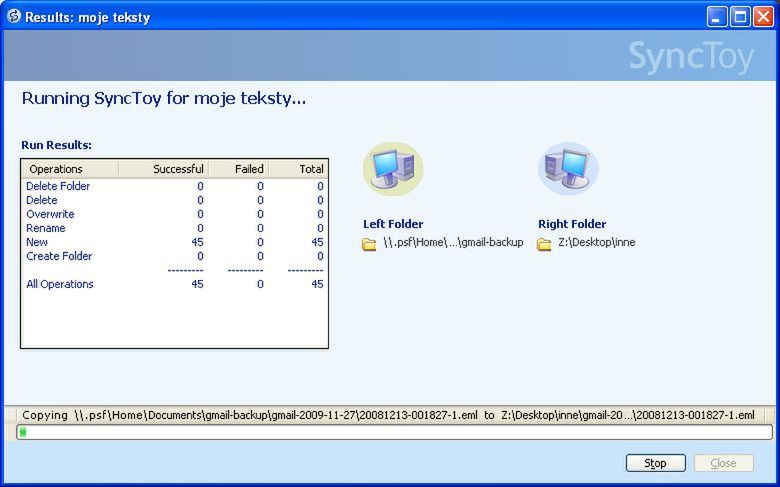Image resolution: width=780 pixels, height=487 pixels.
Task: Click the Stop button
Action: click(655, 463)
